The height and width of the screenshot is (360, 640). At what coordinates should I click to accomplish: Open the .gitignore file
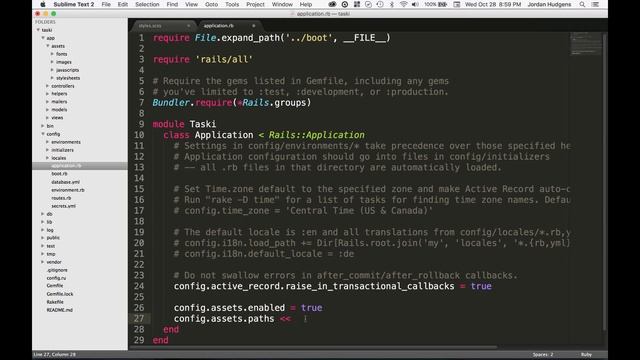click(x=57, y=270)
